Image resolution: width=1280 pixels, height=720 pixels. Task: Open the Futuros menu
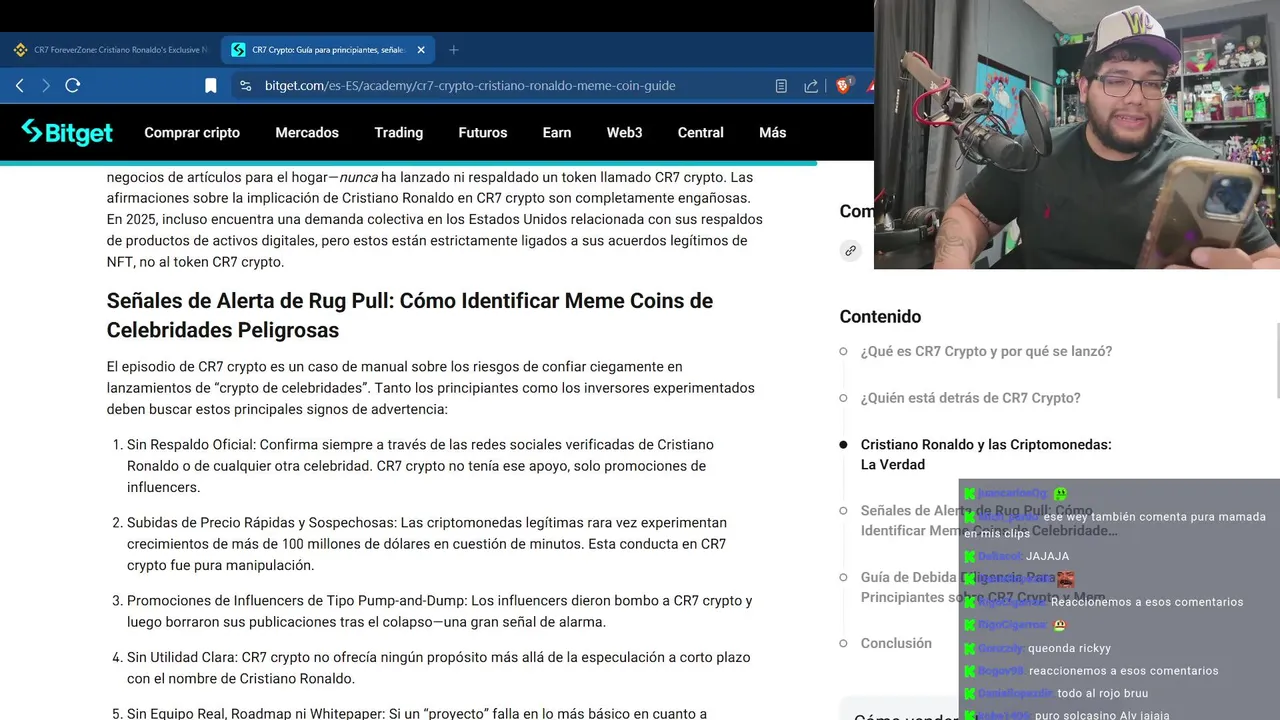483,132
